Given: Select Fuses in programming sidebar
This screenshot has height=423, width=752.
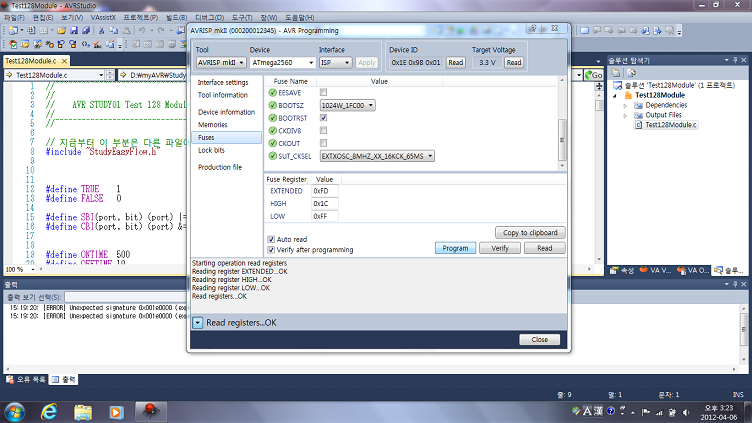Looking at the screenshot, I should (x=226, y=138).
